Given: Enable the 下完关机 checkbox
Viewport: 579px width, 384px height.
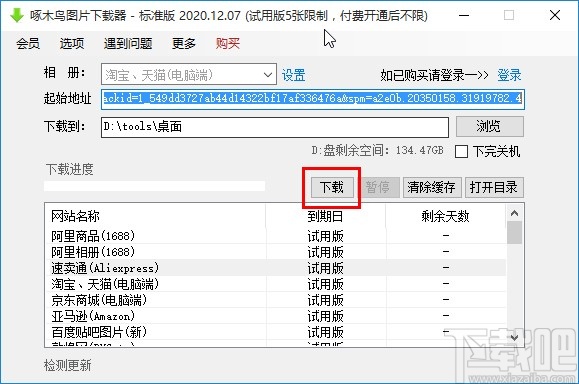Looking at the screenshot, I should (462, 151).
